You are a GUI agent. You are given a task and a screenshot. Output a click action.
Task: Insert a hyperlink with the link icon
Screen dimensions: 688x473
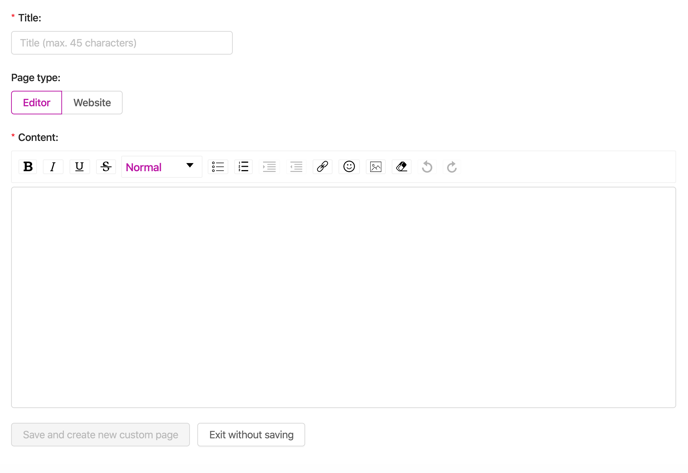click(x=322, y=167)
